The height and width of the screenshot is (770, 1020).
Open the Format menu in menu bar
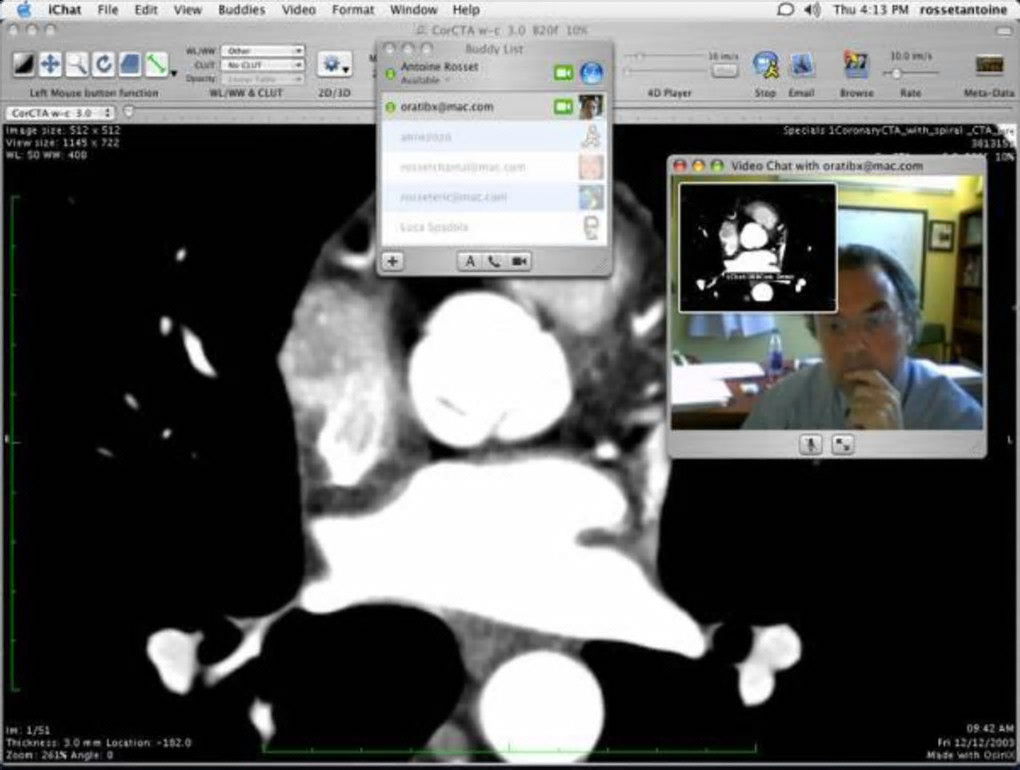click(353, 10)
